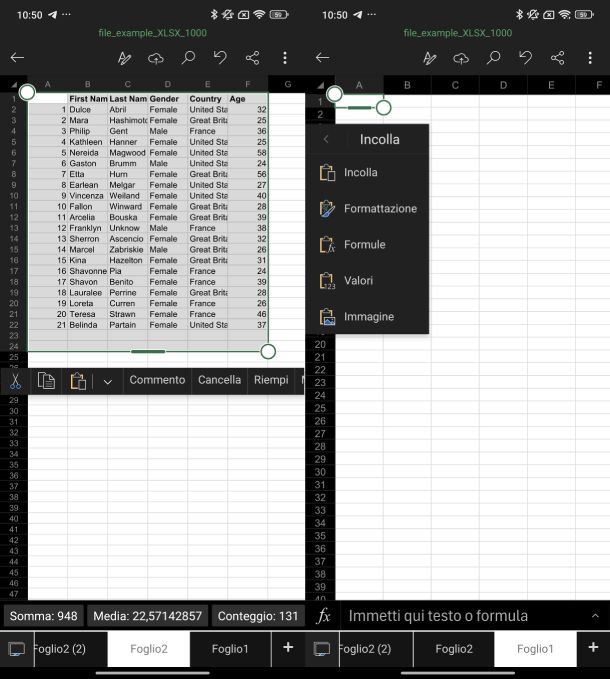Click cell containing Hashimoto
610x679 pixels.
click(x=127, y=120)
